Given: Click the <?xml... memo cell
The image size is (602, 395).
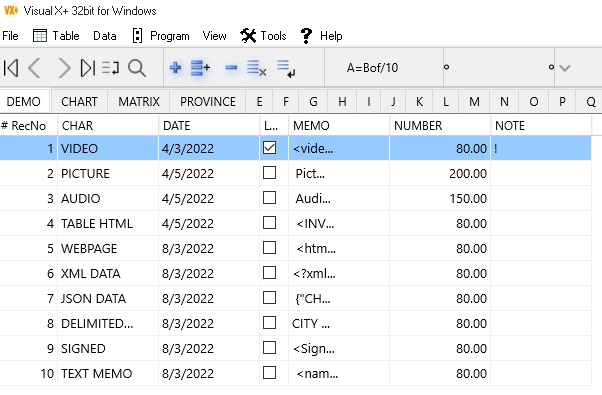Looking at the screenshot, I should tap(339, 273).
